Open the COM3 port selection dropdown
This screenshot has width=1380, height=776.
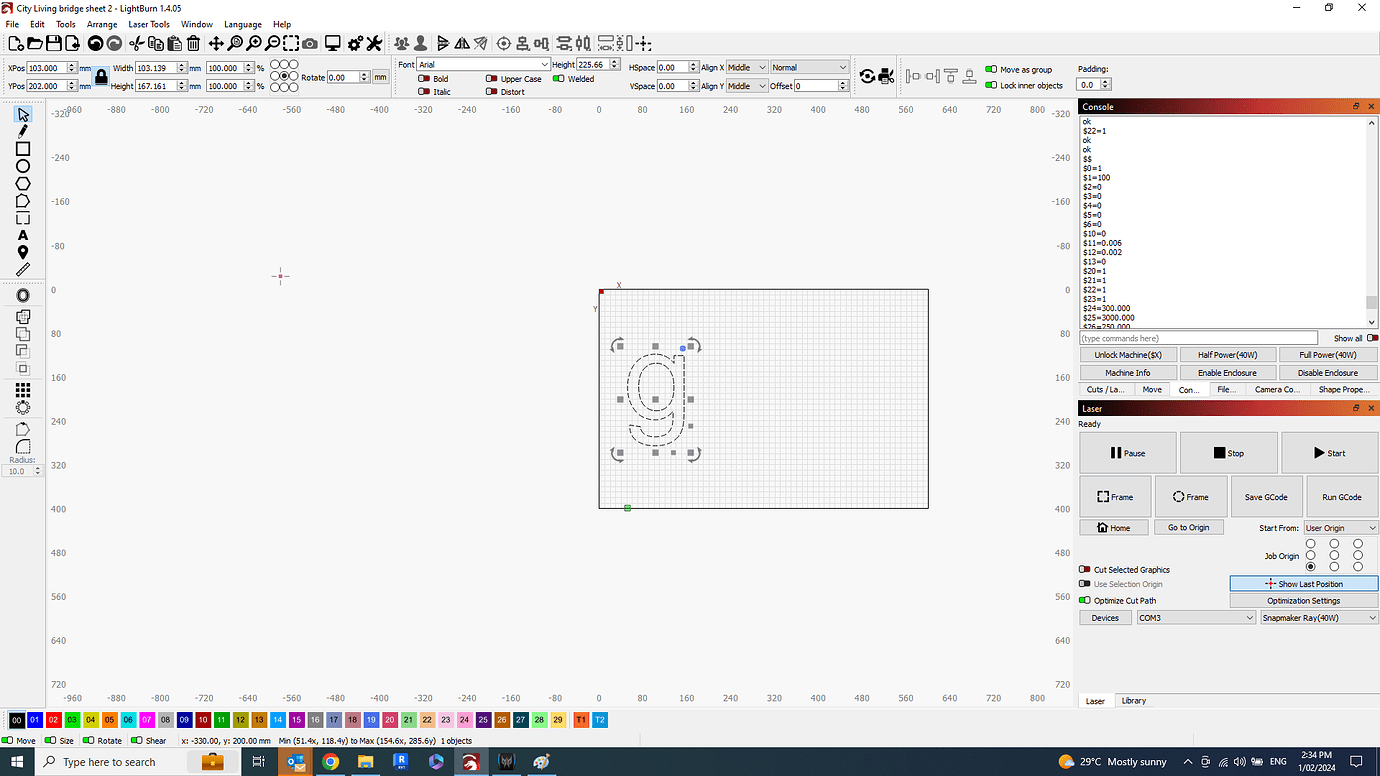[1196, 617]
